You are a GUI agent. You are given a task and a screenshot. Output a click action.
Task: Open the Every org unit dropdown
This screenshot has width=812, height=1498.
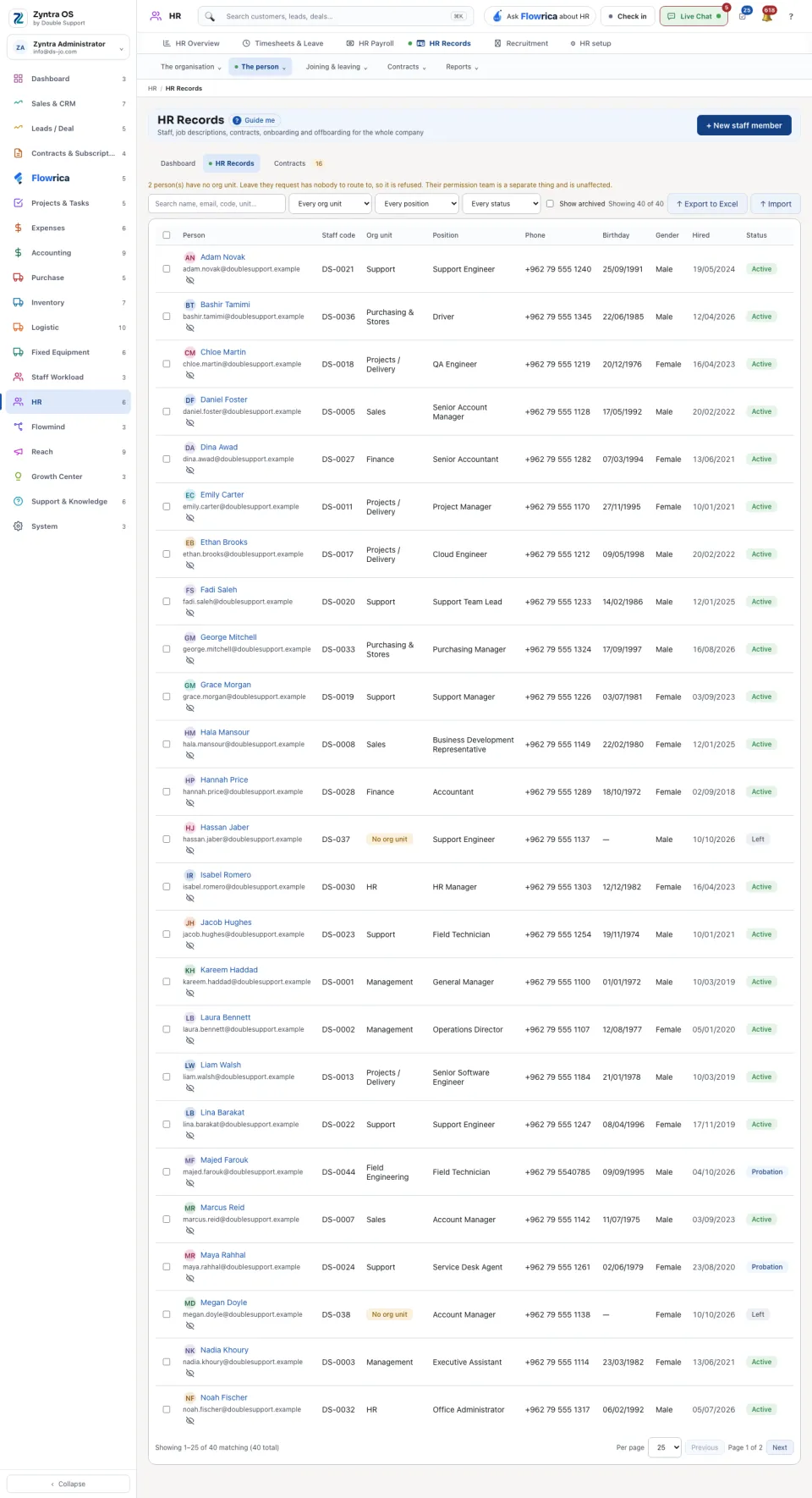click(x=331, y=203)
